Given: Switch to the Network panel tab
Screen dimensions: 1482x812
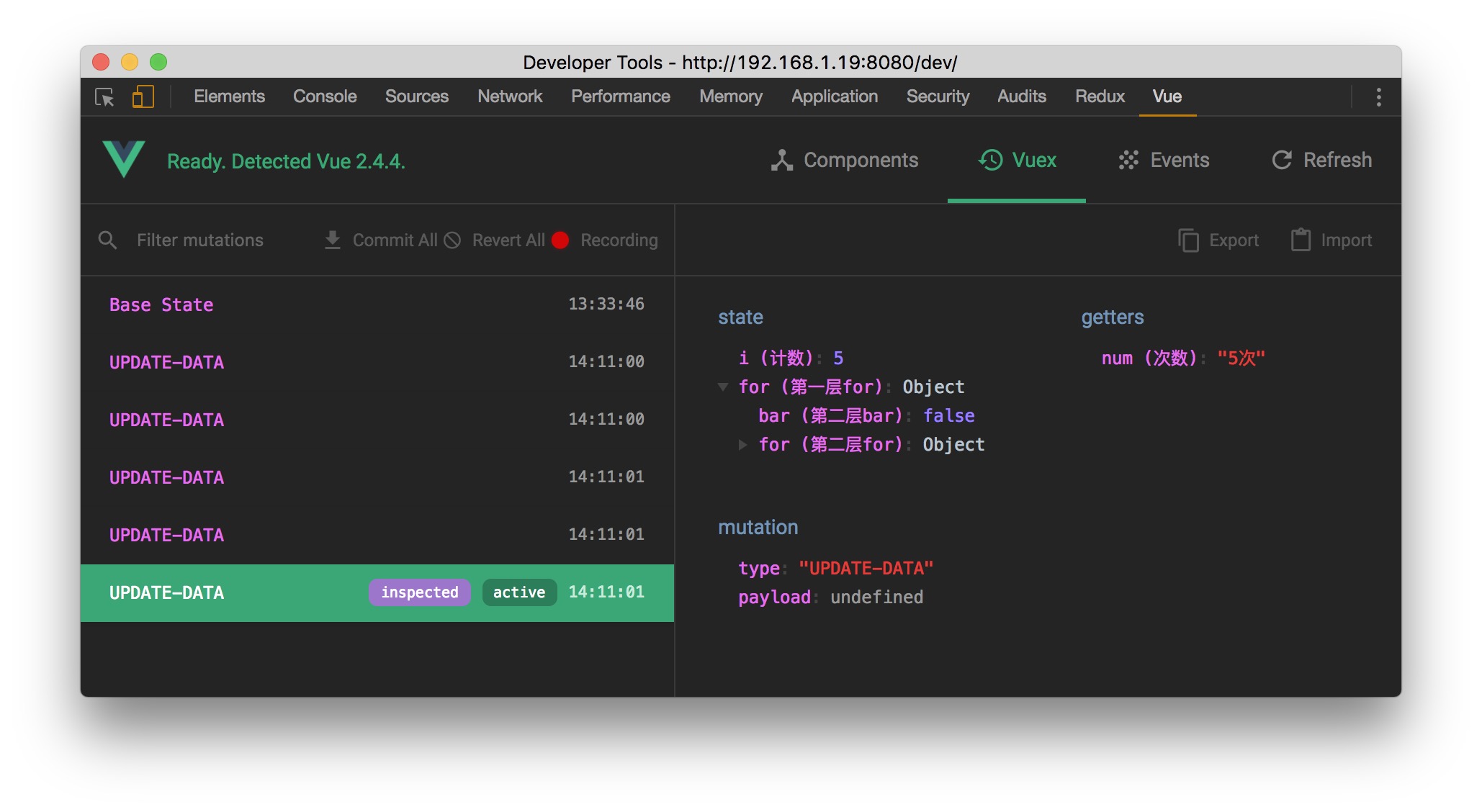Looking at the screenshot, I should [x=510, y=96].
